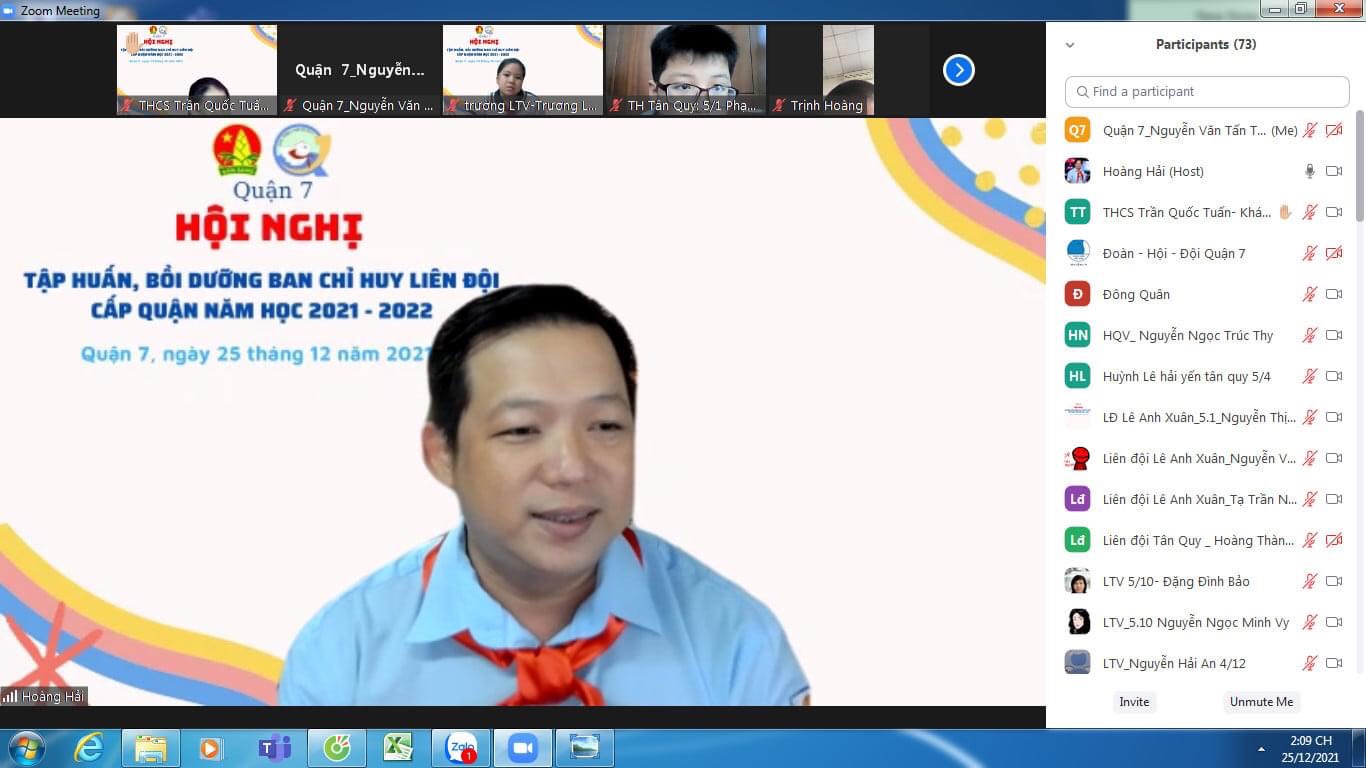1366x768 pixels.
Task: Click the avatar of LTV_Nguyễn Hải An 4/12
Action: coord(1077,662)
